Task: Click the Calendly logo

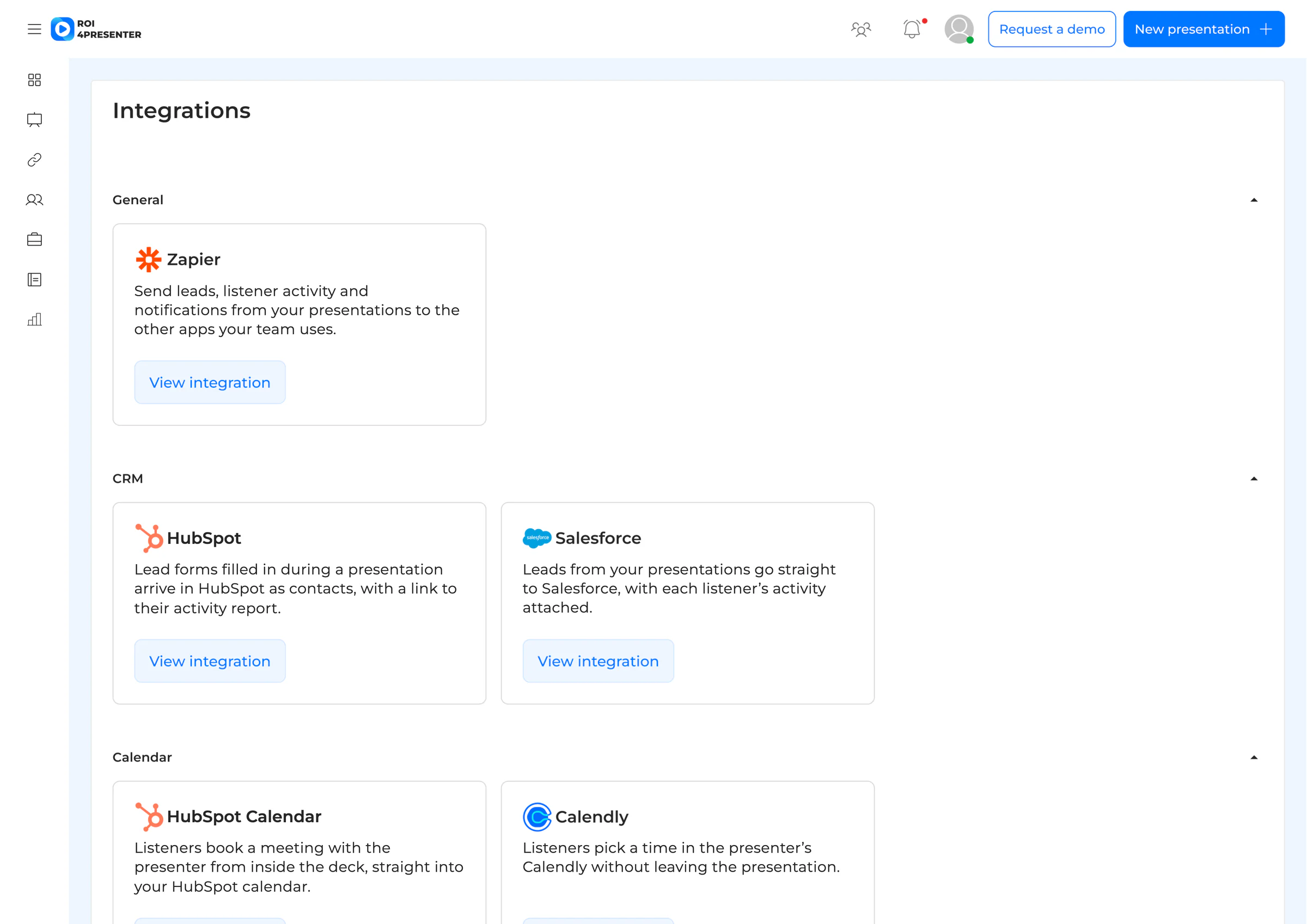Action: point(537,817)
